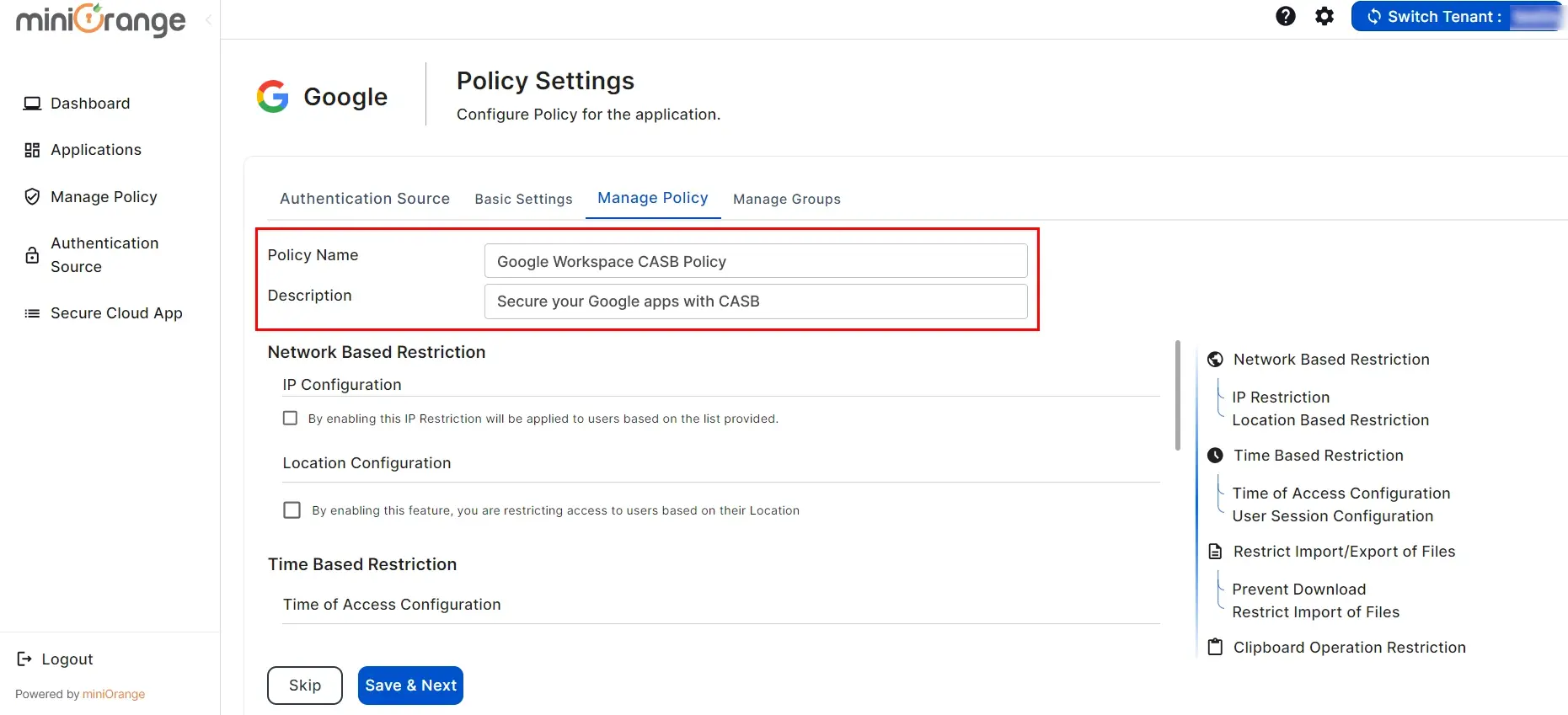Viewport: 1568px width, 715px height.
Task: Click the Restrict Import/Export file icon
Action: [1215, 552]
